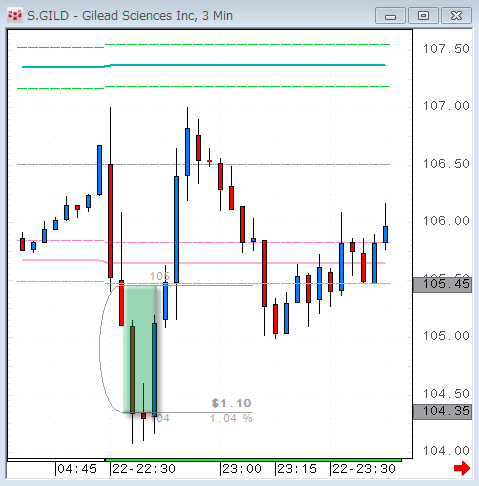Click the 105.00 price axis label
The height and width of the screenshot is (486, 479).
[x=446, y=336]
